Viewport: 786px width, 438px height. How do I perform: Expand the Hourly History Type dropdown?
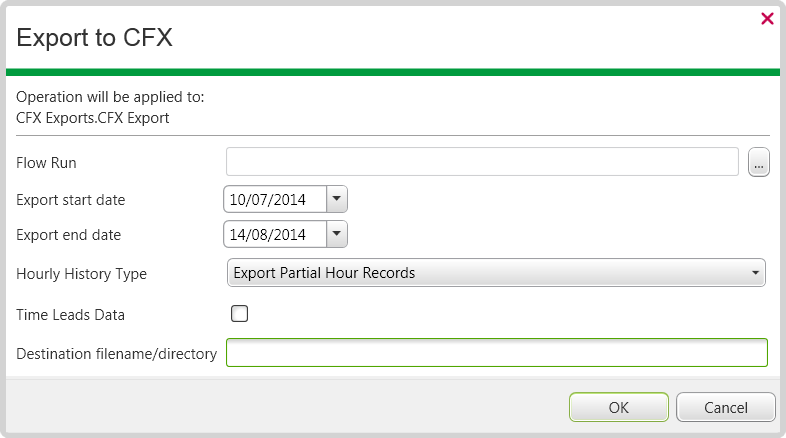click(752, 272)
